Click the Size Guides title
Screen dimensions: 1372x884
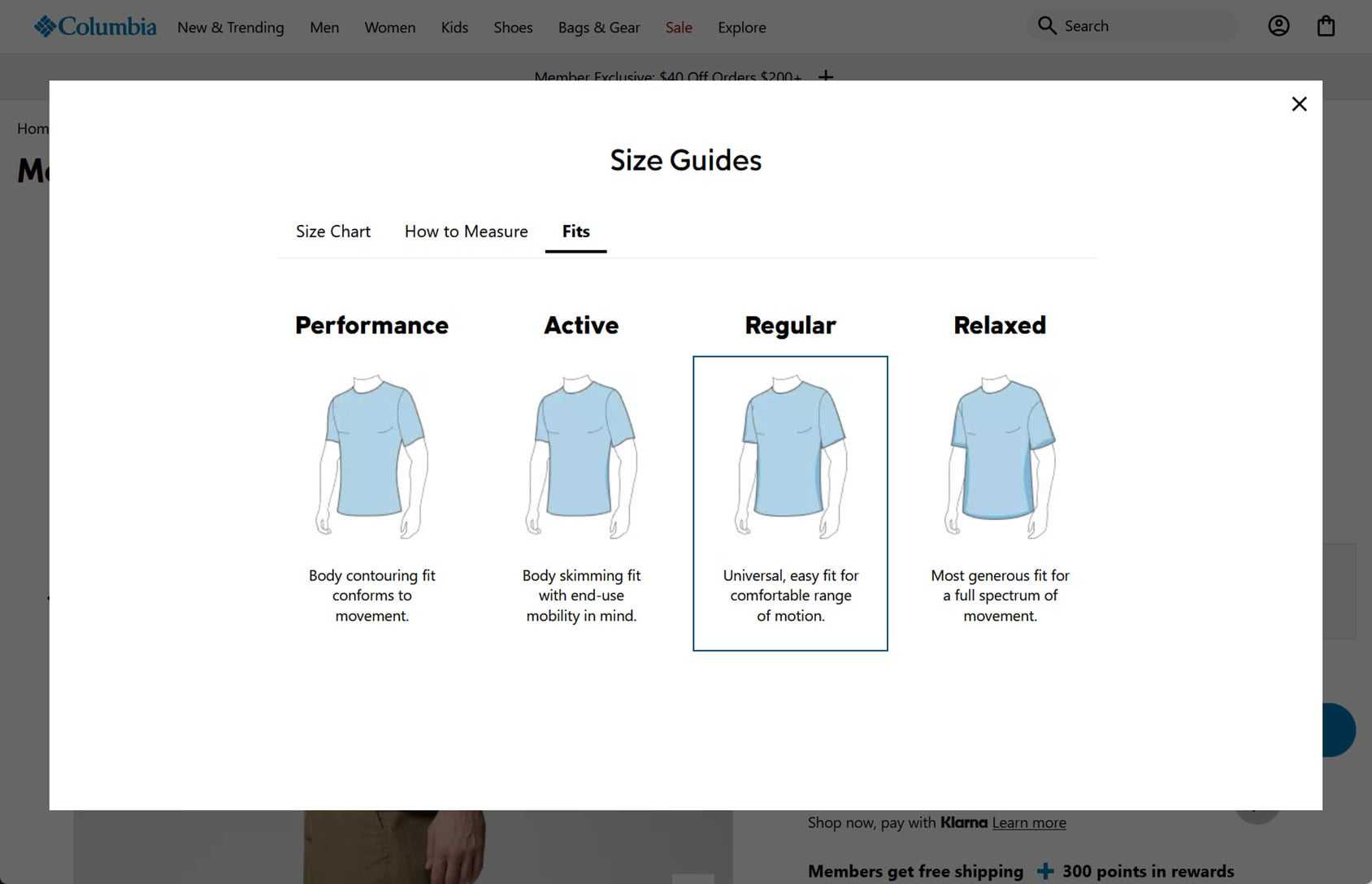point(686,160)
